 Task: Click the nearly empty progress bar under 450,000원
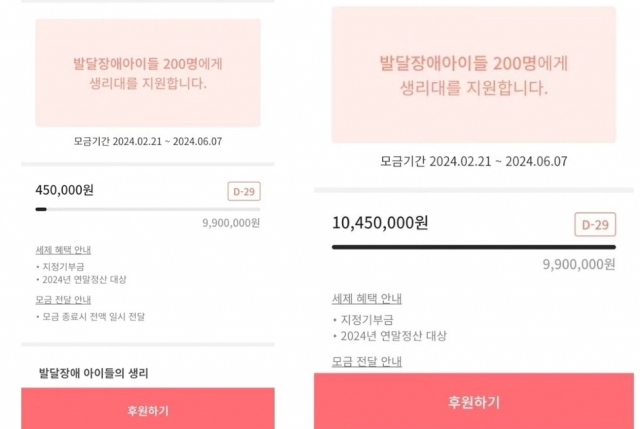(148, 209)
